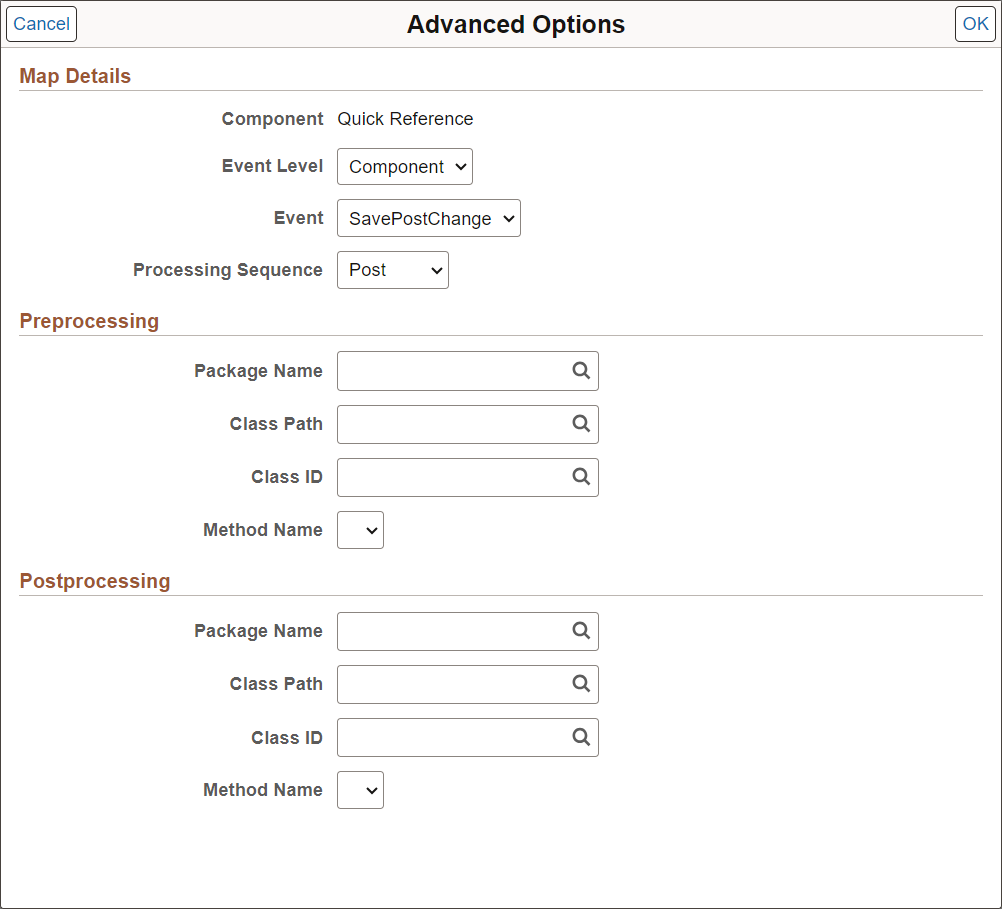This screenshot has height=909, width=1002.
Task: Open the Postprocessing Class Path lookup icon
Action: [581, 684]
